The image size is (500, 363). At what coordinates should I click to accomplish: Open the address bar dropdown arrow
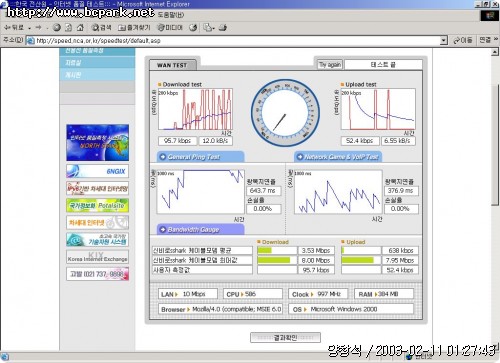443,40
